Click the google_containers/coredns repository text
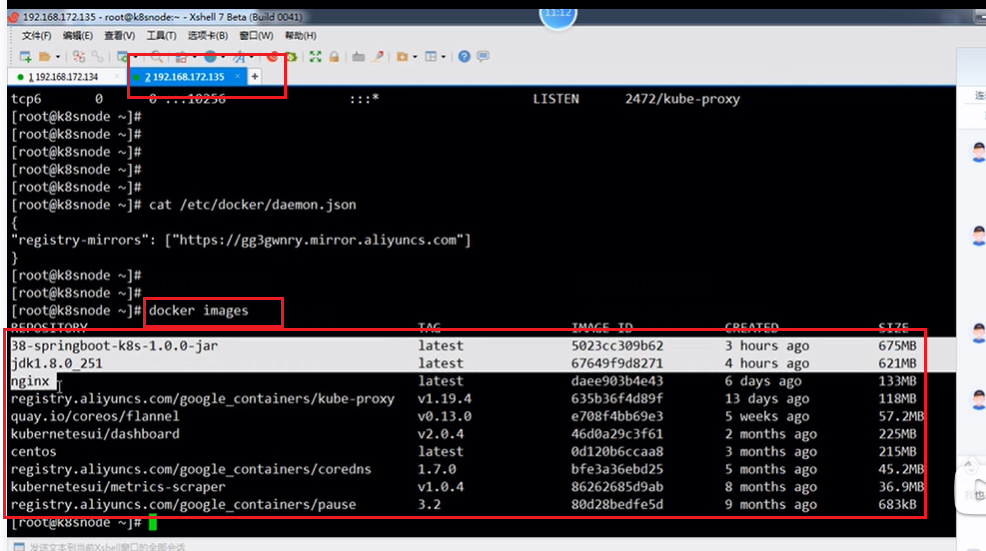Image resolution: width=986 pixels, height=551 pixels. [x=191, y=469]
